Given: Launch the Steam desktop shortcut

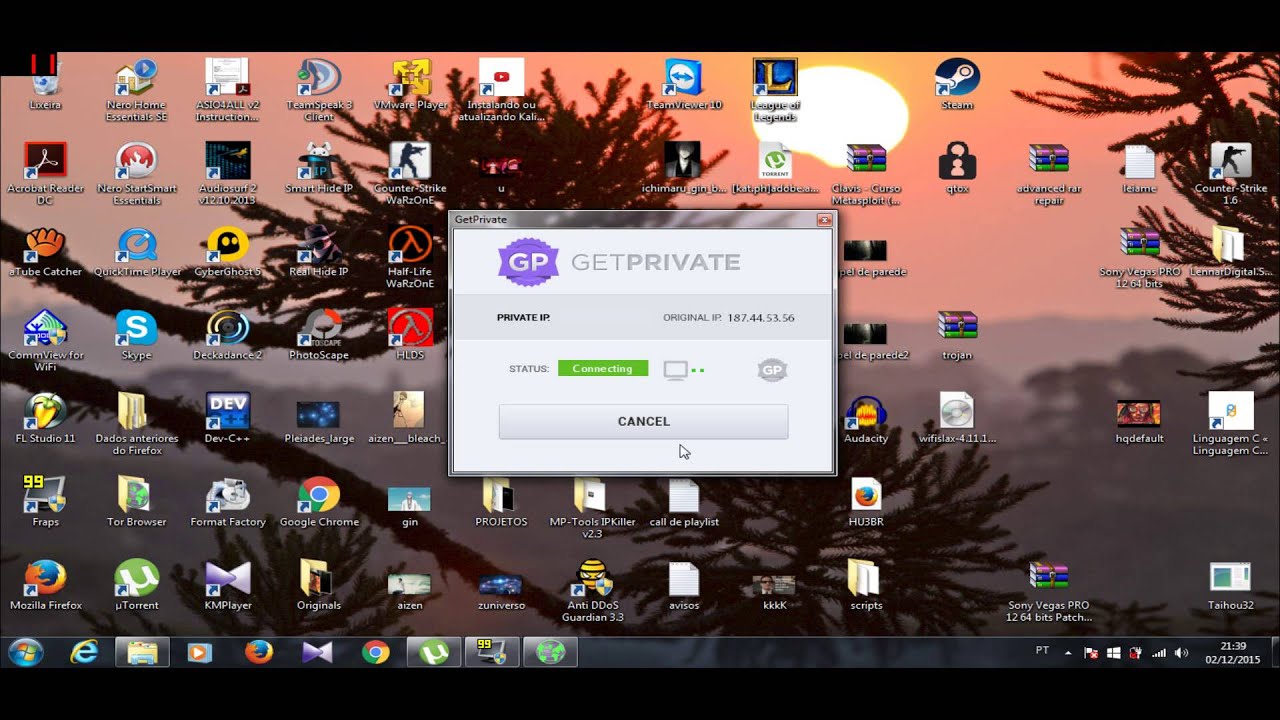Looking at the screenshot, I should [x=957, y=85].
